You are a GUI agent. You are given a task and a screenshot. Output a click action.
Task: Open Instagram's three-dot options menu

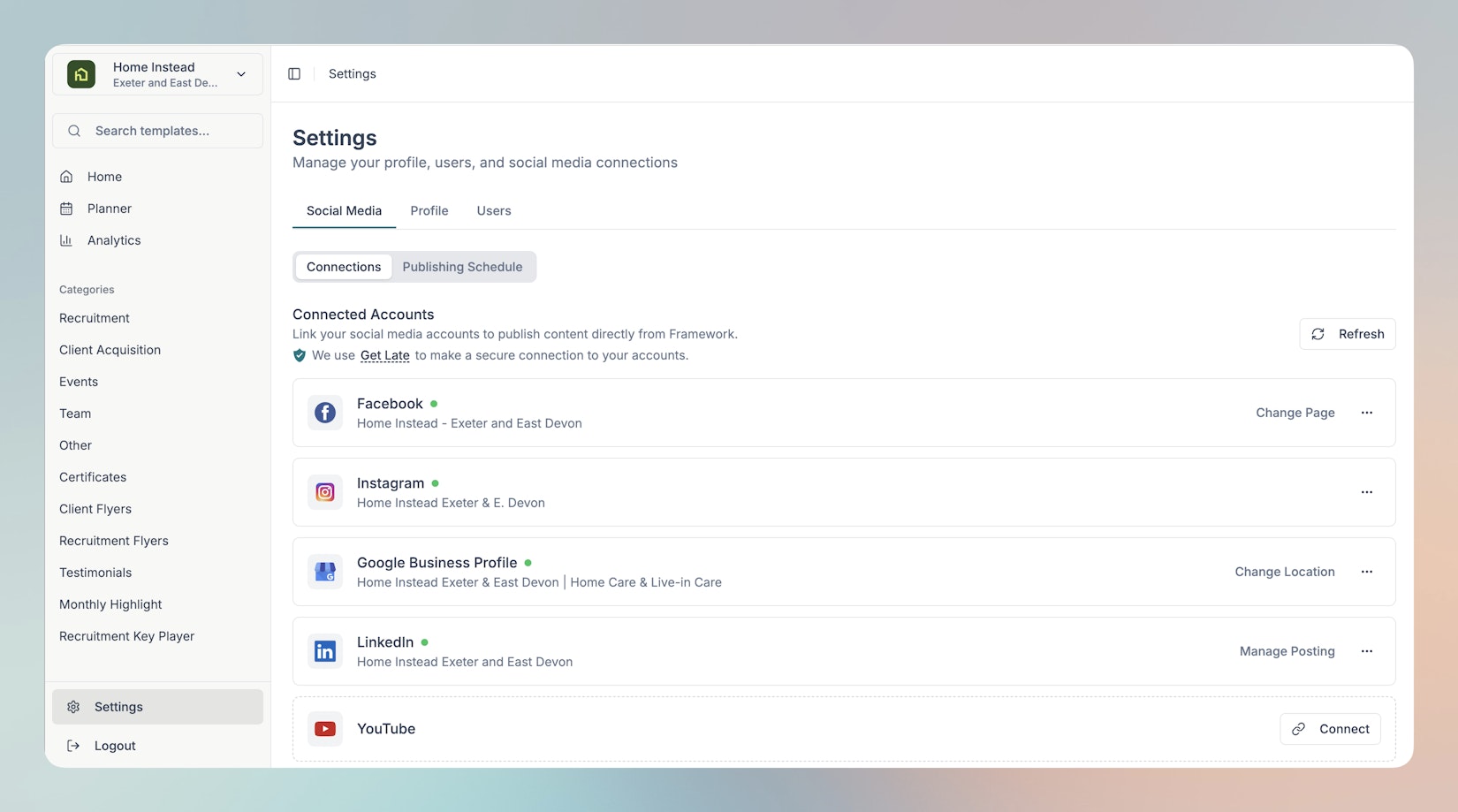coord(1366,492)
